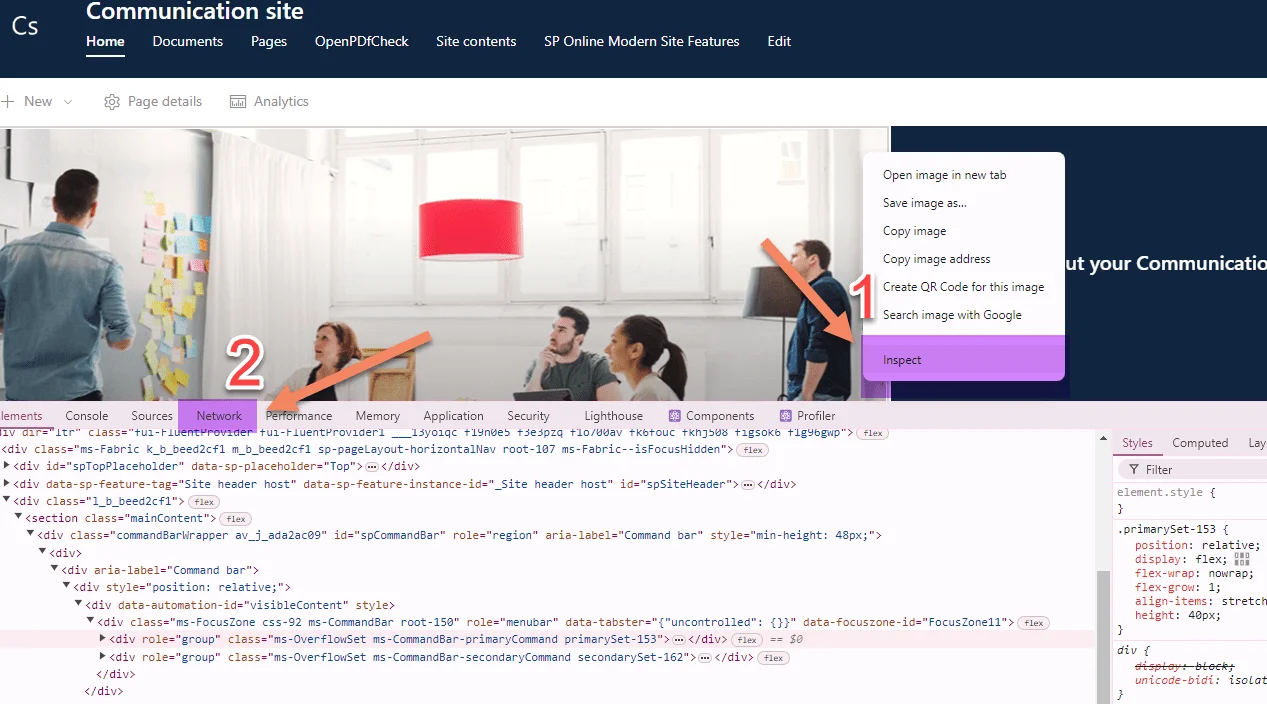Click the flex editor icon beside display: flex
Image resolution: width=1267 pixels, height=704 pixels.
[1242, 560]
